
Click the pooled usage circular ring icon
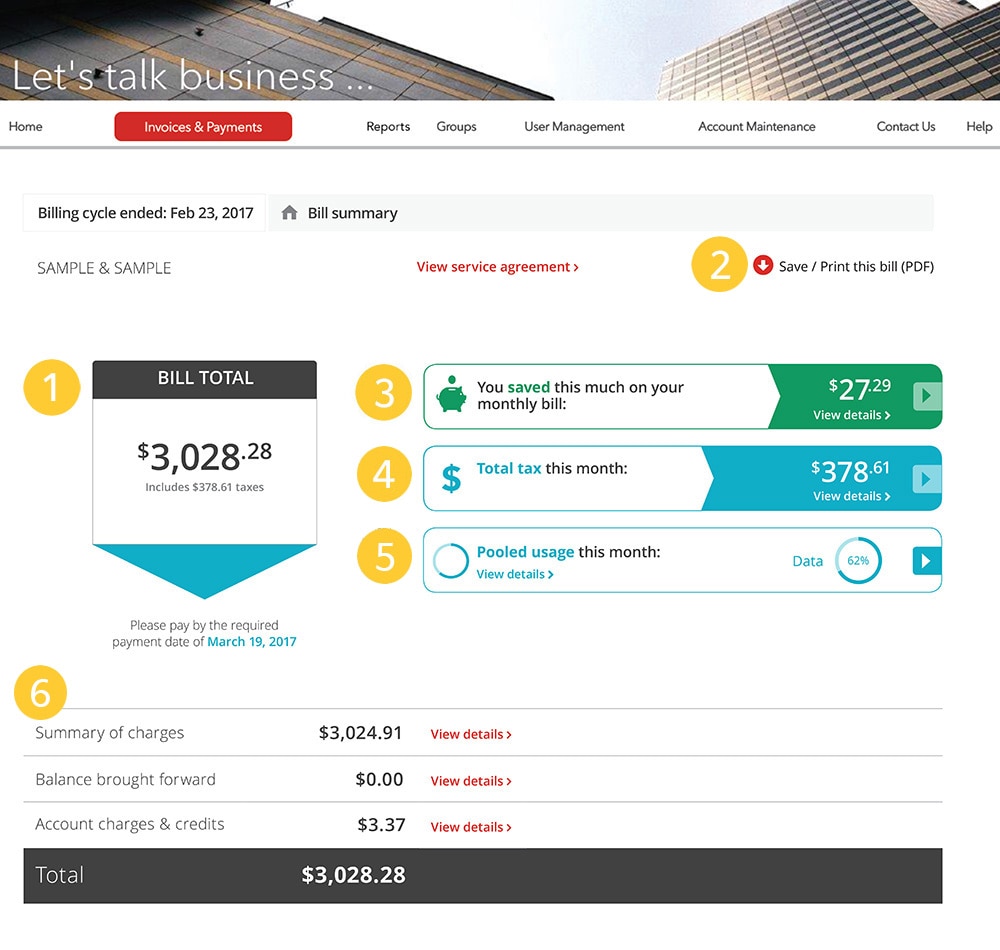(x=451, y=561)
